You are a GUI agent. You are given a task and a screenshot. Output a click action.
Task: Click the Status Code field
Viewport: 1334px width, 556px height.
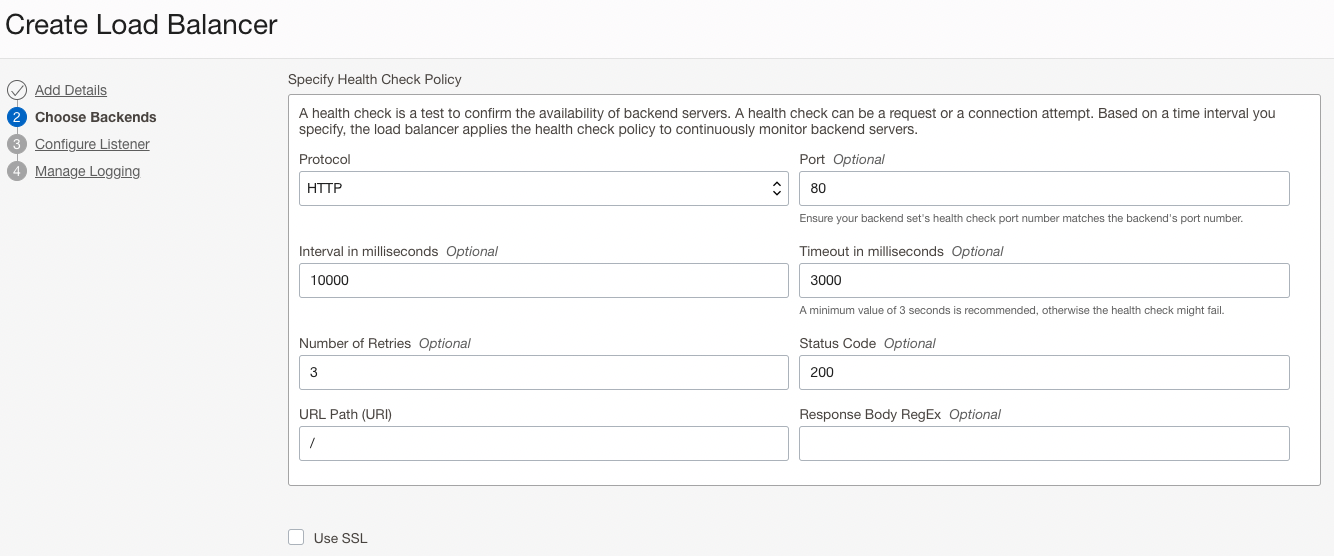coord(1044,372)
